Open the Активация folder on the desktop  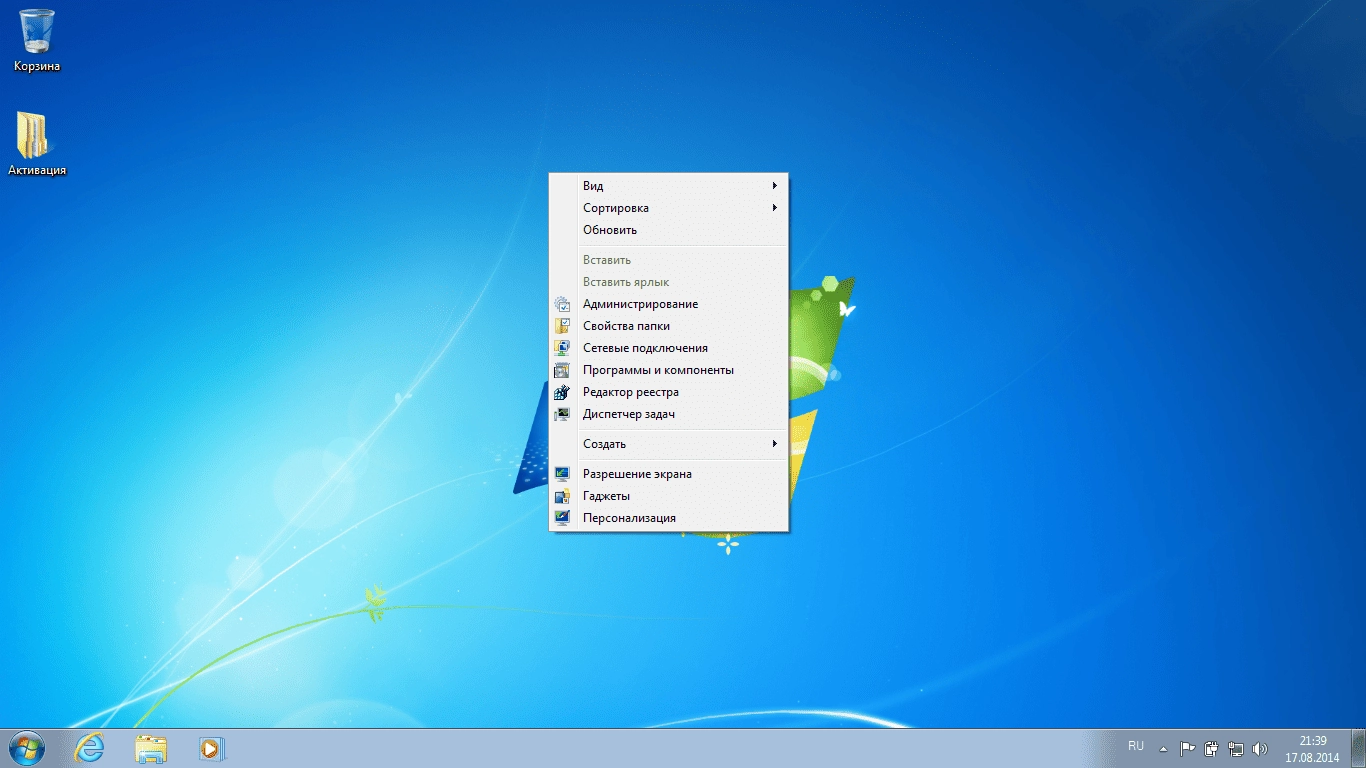click(x=34, y=140)
